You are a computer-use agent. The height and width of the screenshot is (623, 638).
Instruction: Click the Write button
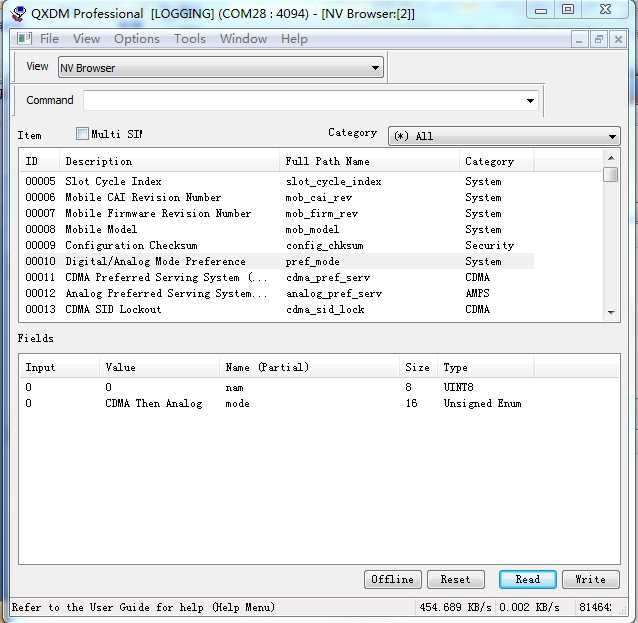(591, 579)
